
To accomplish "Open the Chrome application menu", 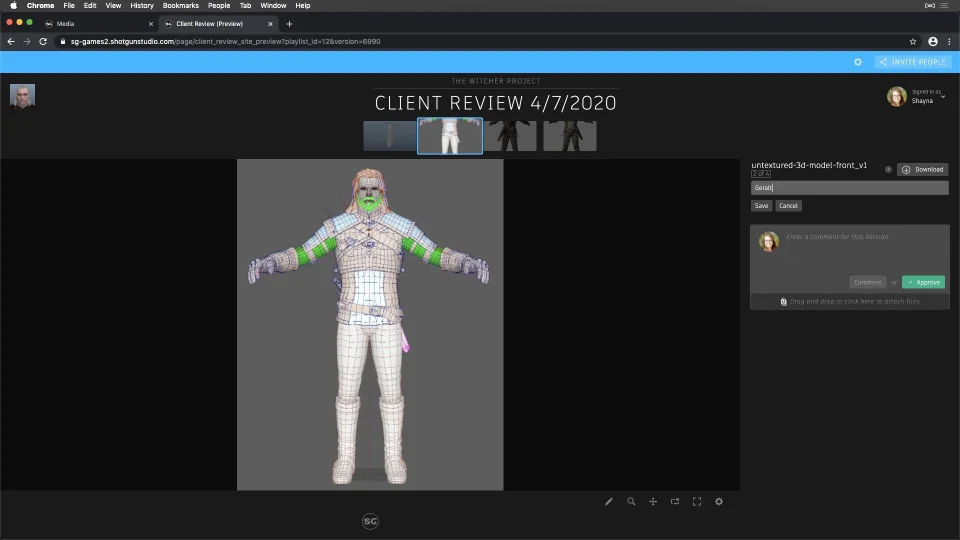I will tap(40, 6).
